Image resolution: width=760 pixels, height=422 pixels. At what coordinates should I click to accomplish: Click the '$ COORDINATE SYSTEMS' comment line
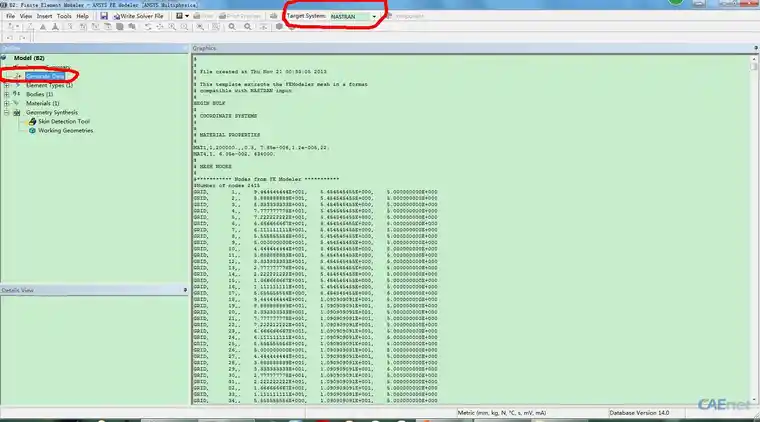coord(225,116)
